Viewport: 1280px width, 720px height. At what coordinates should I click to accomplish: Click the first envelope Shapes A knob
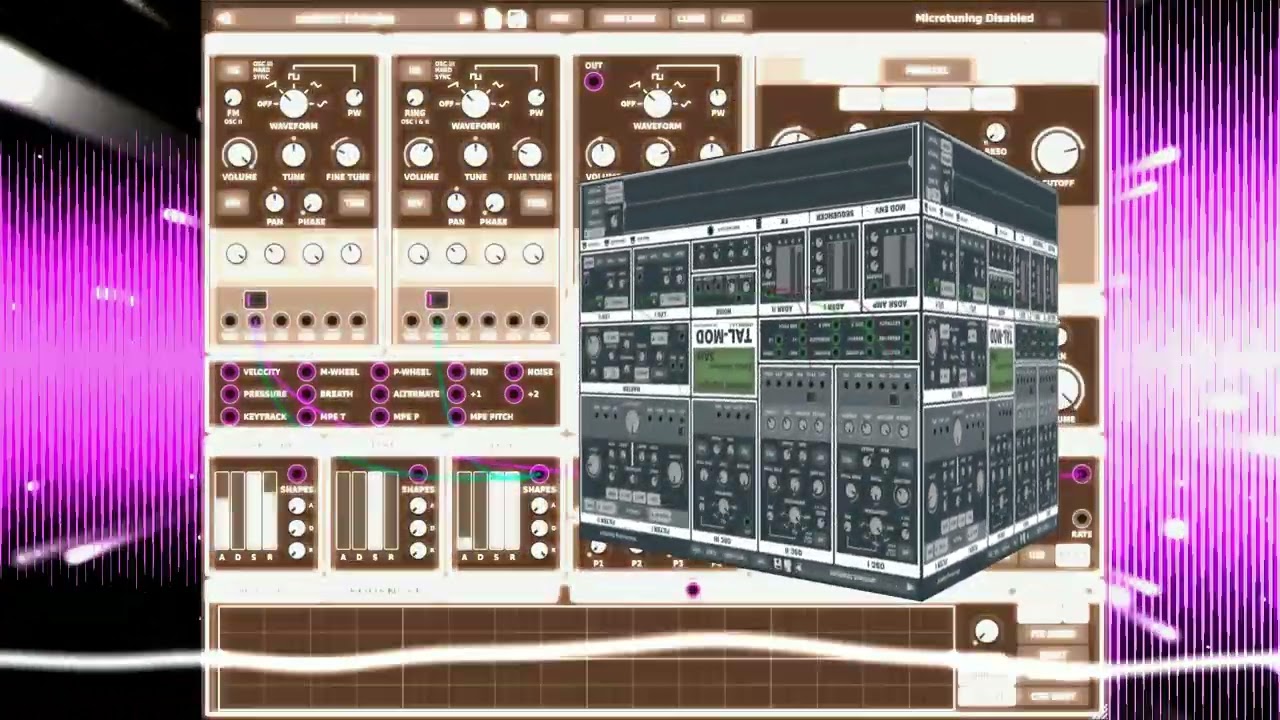click(x=297, y=506)
